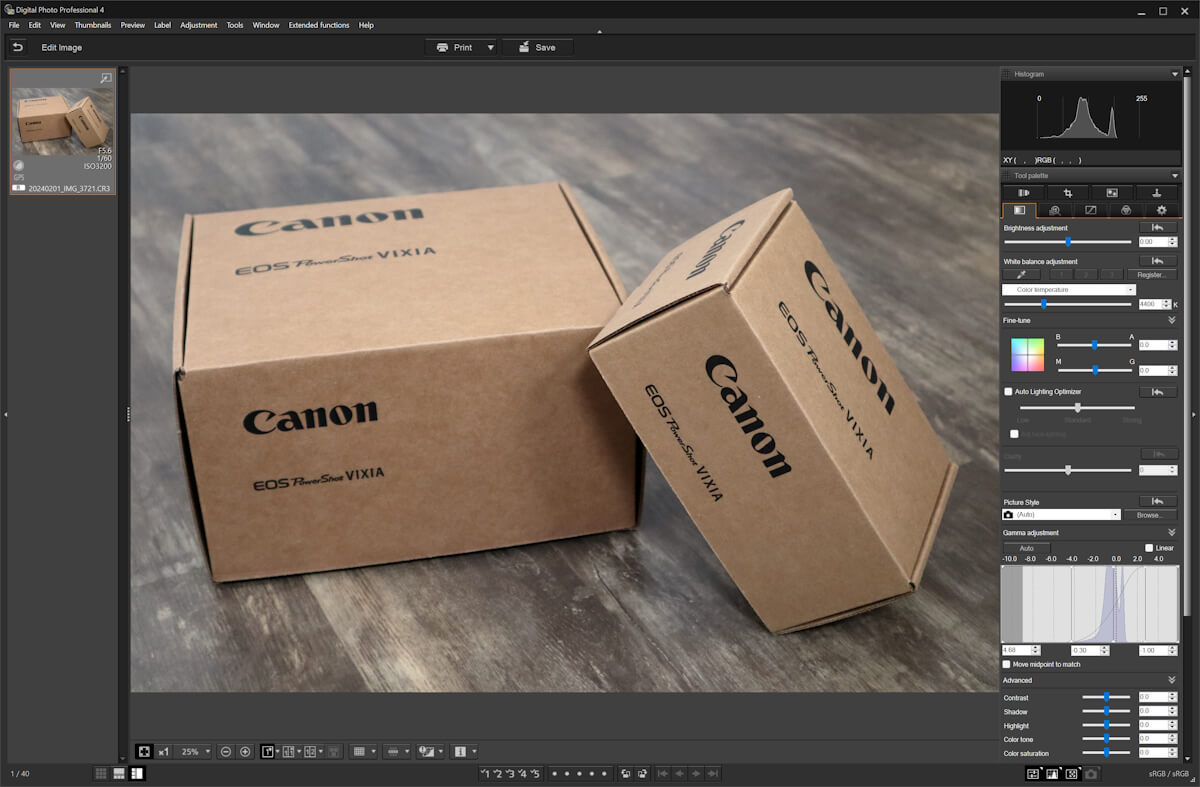Collapse the Advanced section
Viewport: 1200px width, 787px height.
(1171, 680)
